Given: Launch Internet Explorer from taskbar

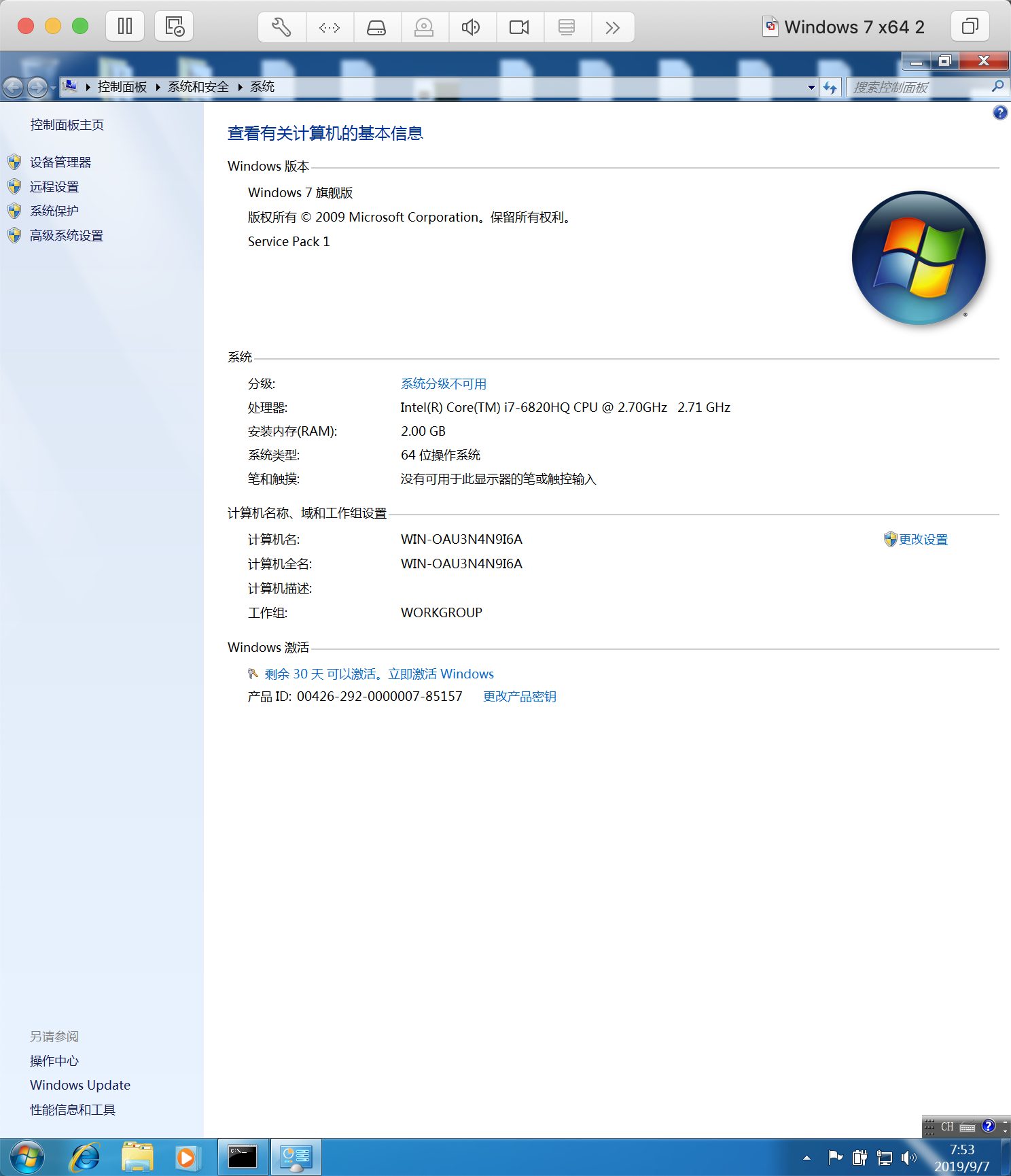Looking at the screenshot, I should click(86, 1157).
